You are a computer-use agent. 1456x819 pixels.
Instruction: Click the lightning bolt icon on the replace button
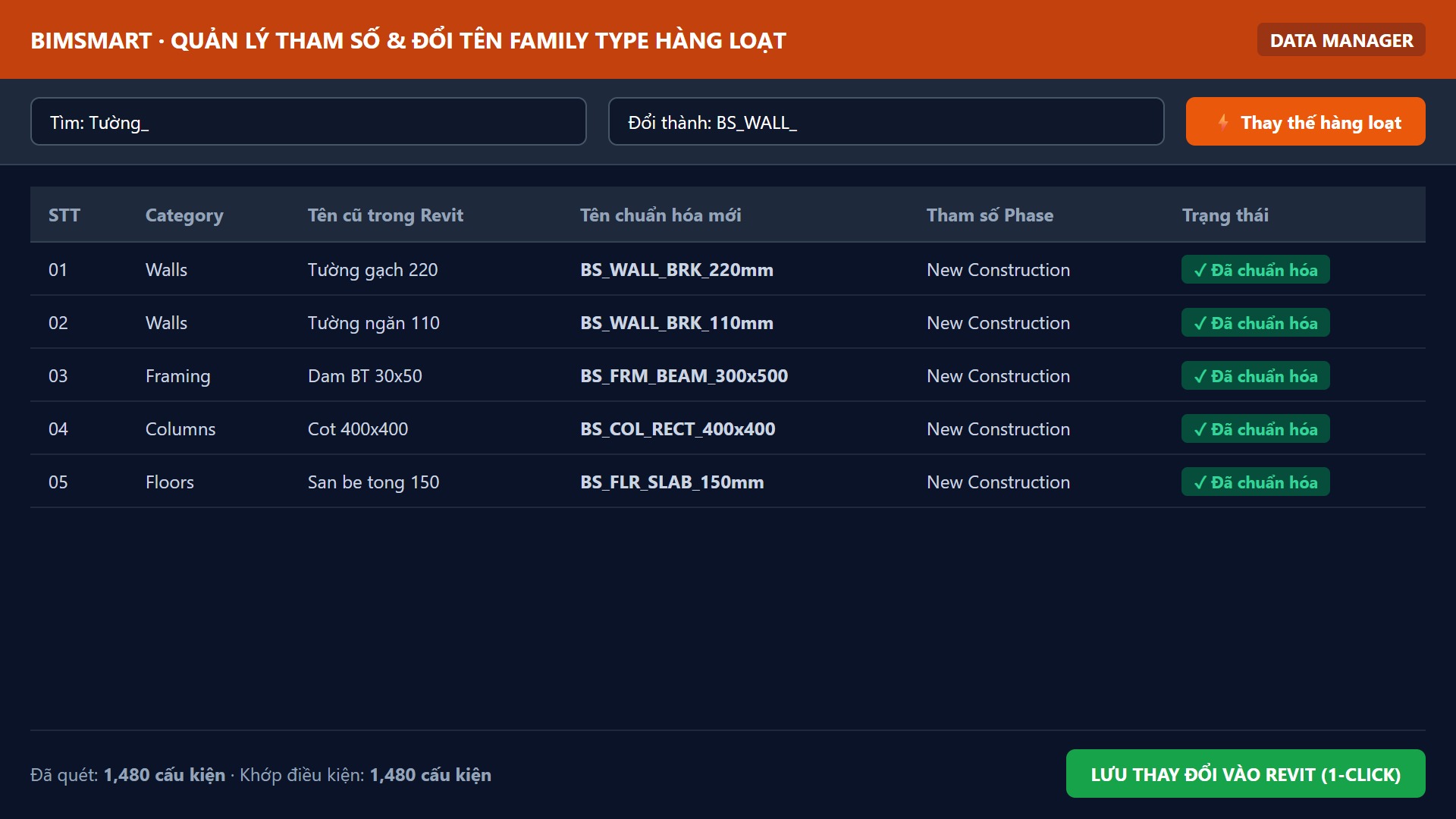point(1222,122)
